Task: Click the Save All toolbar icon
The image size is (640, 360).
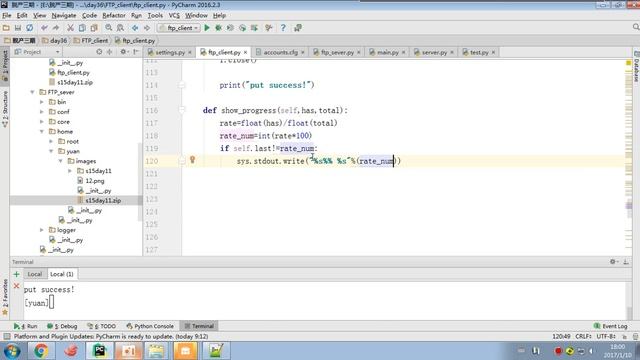Action: [x=18, y=28]
